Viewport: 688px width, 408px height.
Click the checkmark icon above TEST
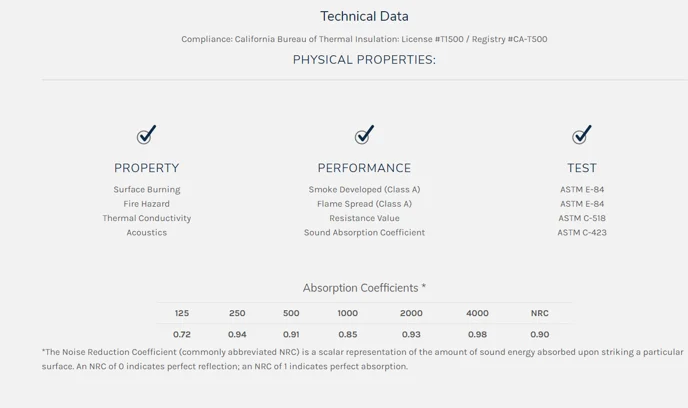coord(582,135)
